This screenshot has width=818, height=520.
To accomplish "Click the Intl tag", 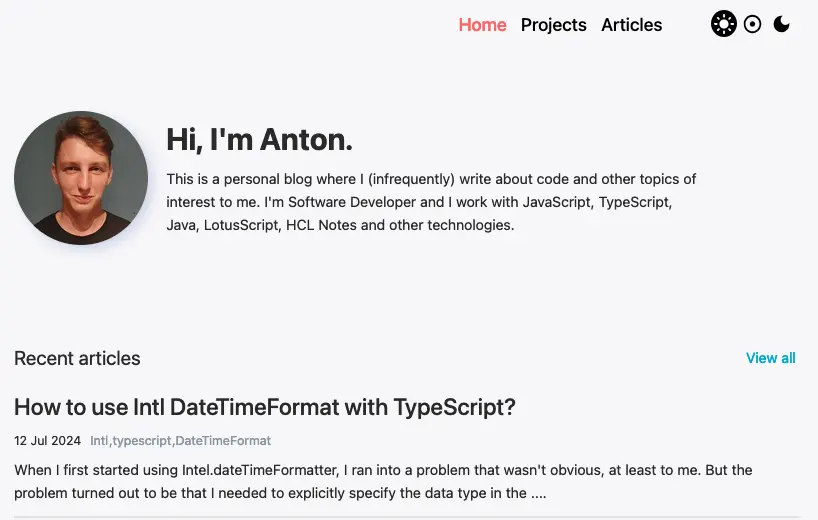I will (x=99, y=441).
